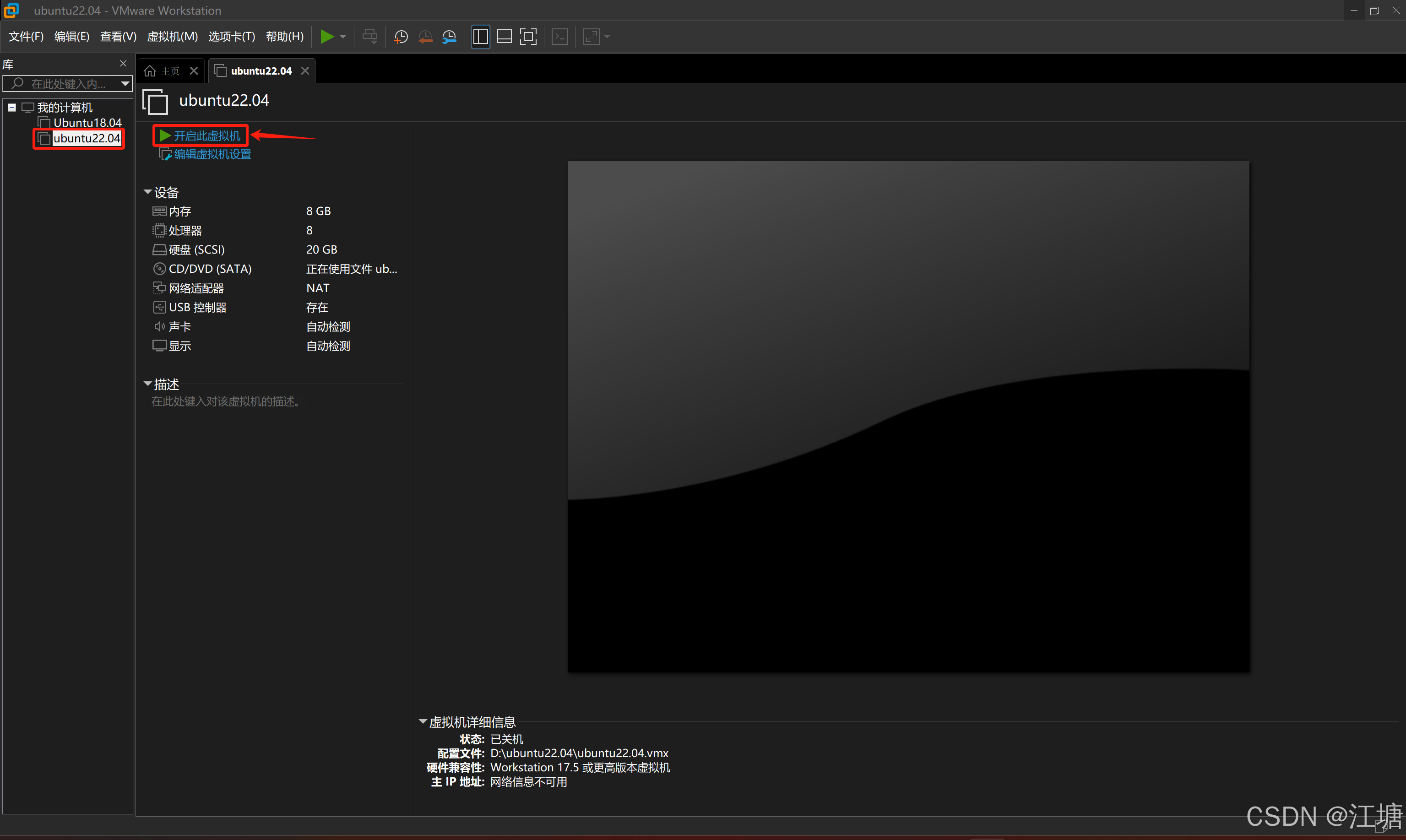Click the 网络适配器 NAT device entry

click(196, 288)
